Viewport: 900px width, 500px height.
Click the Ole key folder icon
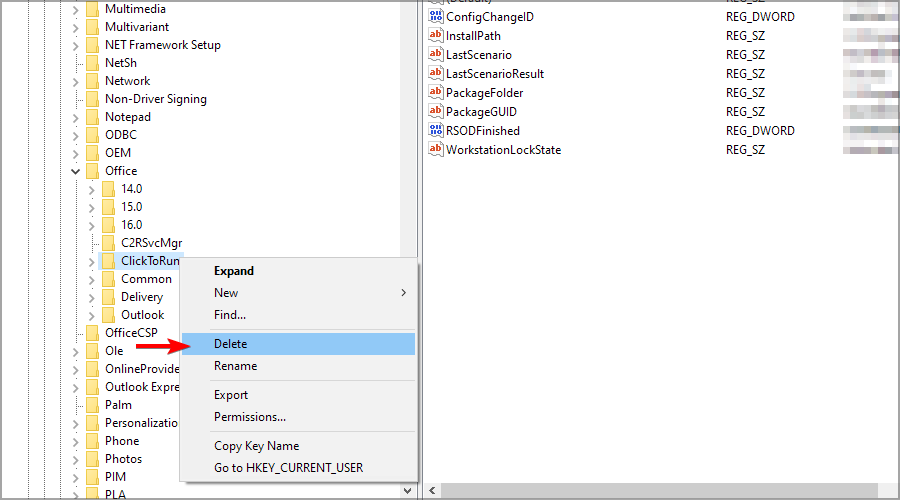pyautogui.click(x=92, y=351)
